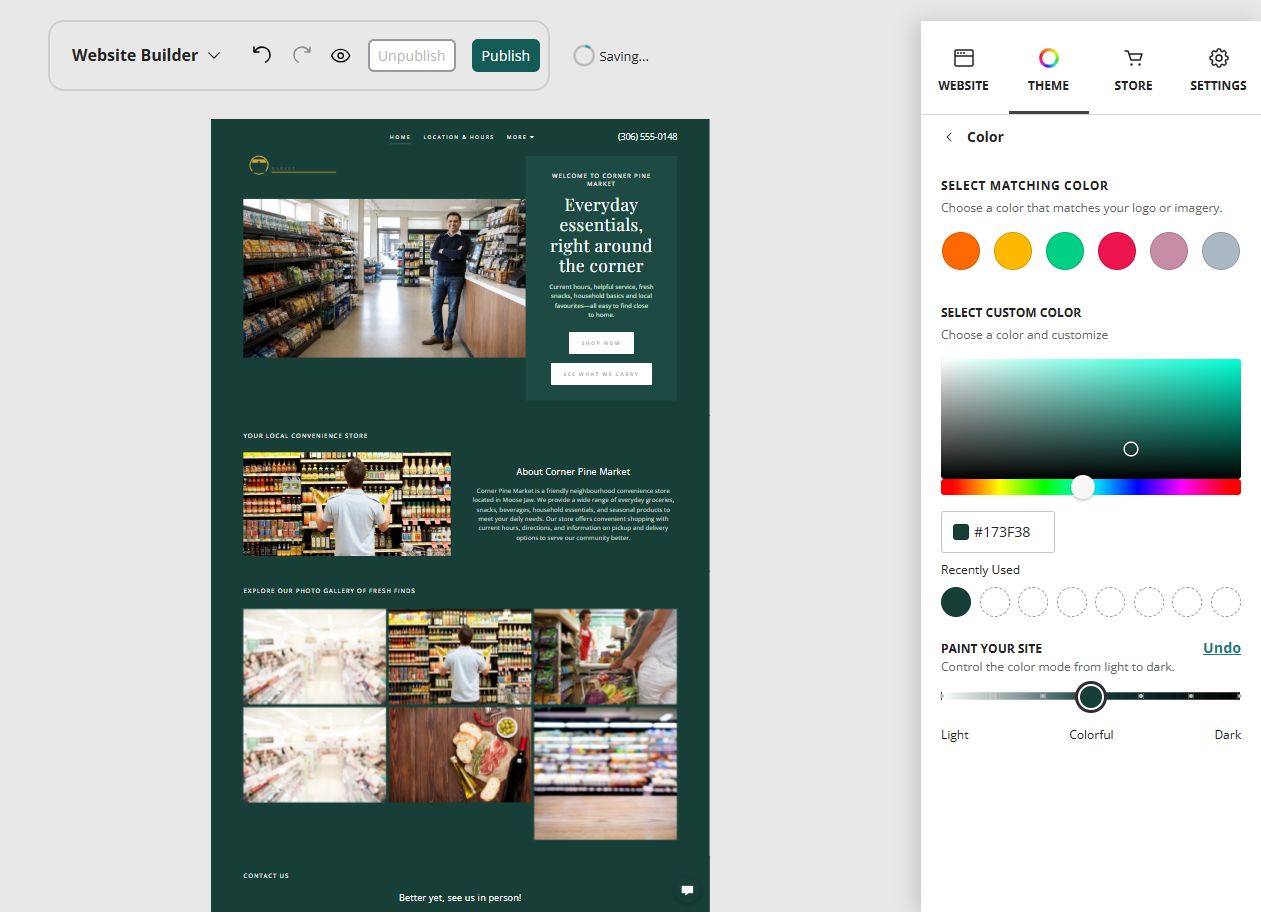1261x912 pixels.
Task: Select the green matching color swatch
Action: [1065, 251]
